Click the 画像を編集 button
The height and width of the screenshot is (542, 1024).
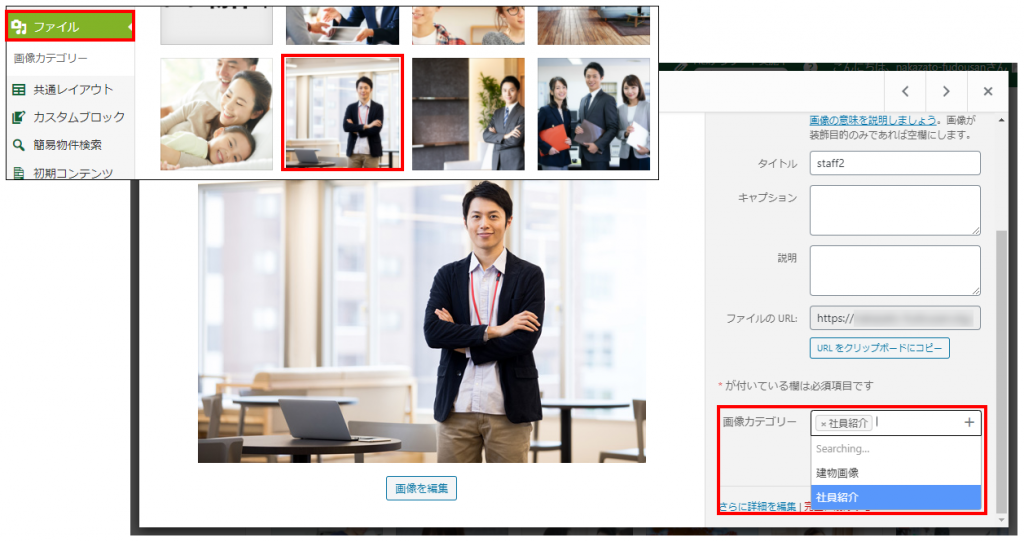tap(421, 488)
